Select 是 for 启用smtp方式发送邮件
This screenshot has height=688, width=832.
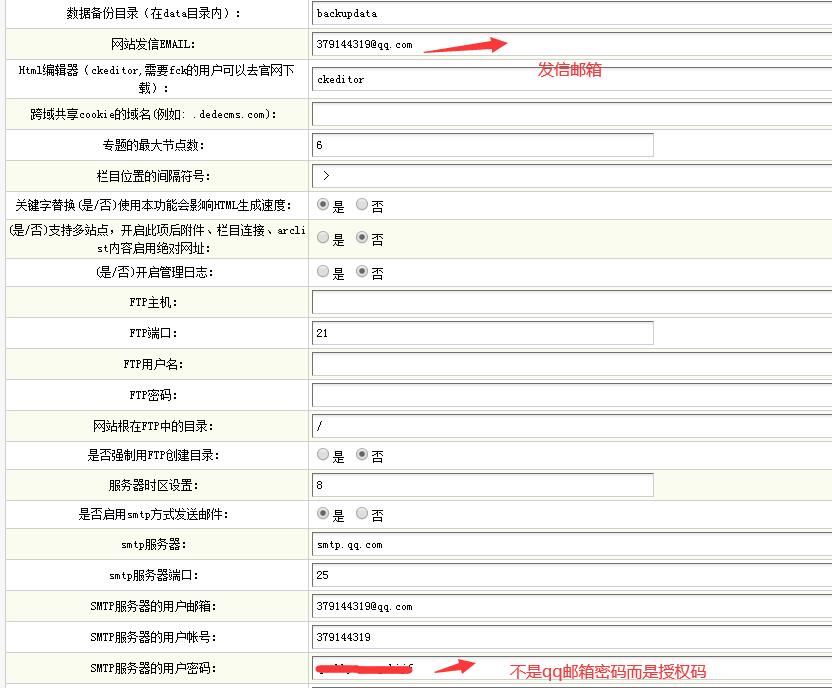(x=322, y=514)
